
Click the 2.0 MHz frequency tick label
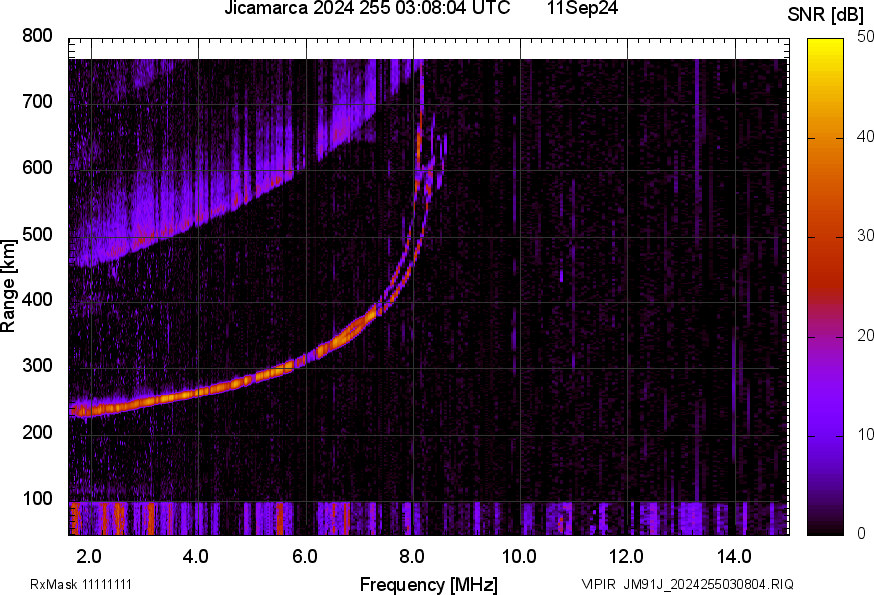88,556
